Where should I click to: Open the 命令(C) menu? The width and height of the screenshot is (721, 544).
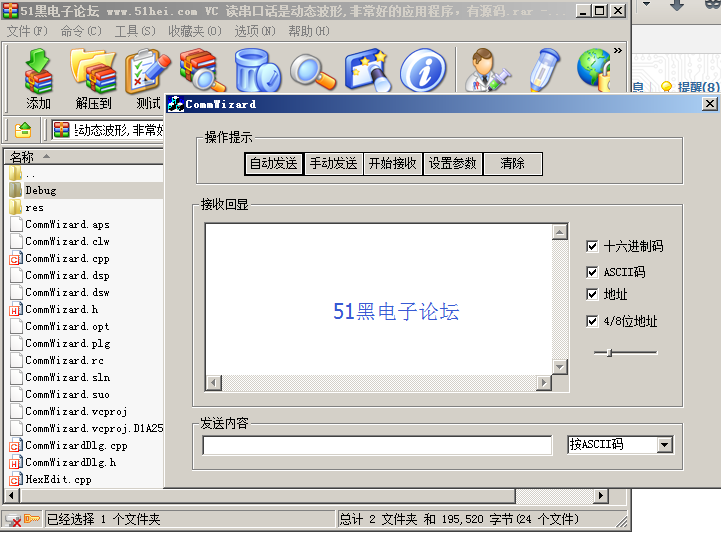pos(81,31)
